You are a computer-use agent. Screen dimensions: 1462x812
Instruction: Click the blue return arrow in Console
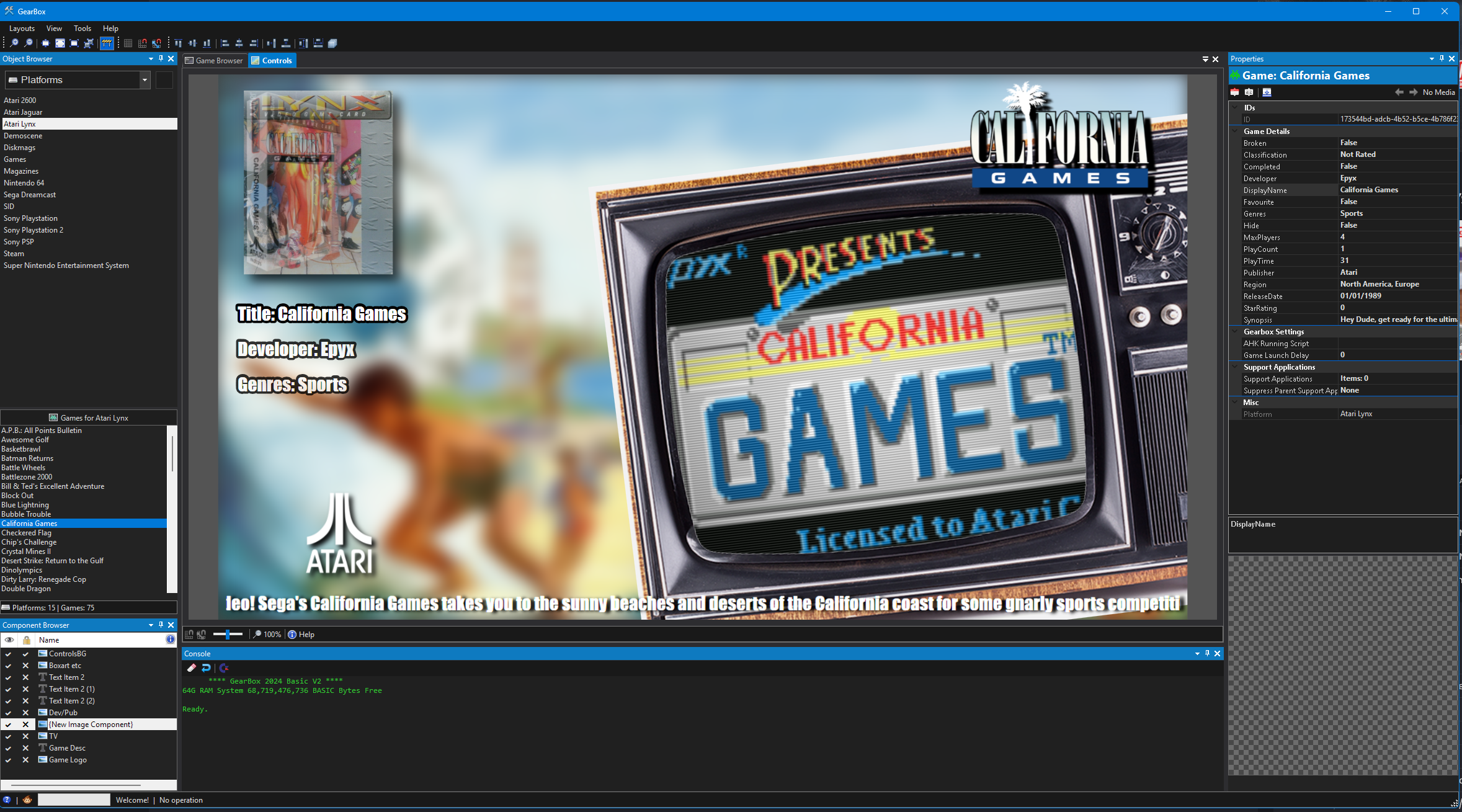(x=207, y=668)
